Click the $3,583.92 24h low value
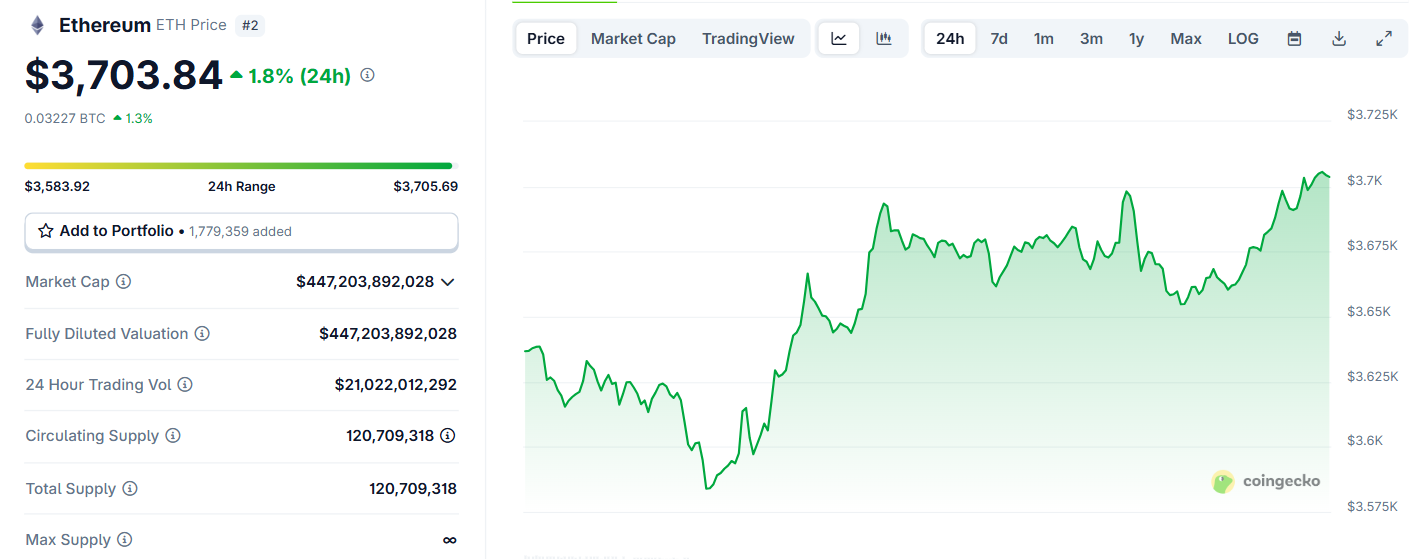 (x=57, y=186)
